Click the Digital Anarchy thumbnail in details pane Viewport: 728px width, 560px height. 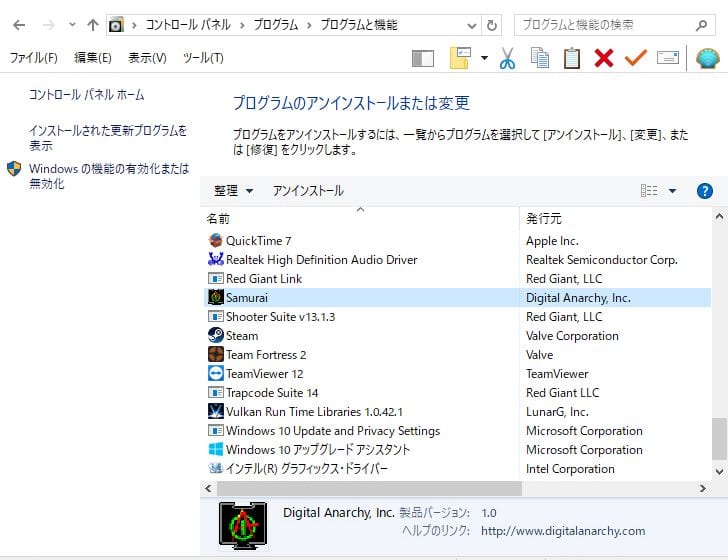[x=243, y=525]
